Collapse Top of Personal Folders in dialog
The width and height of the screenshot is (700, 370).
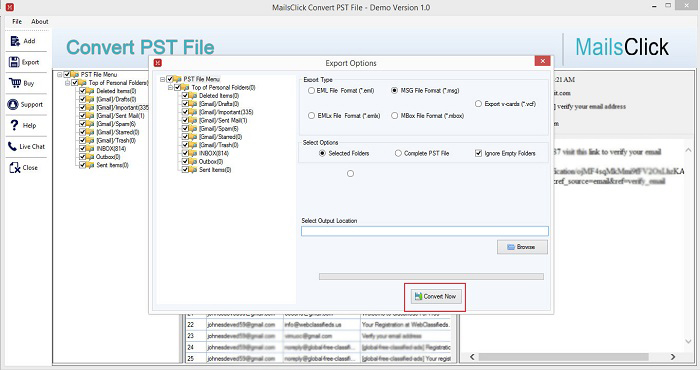tap(171, 87)
